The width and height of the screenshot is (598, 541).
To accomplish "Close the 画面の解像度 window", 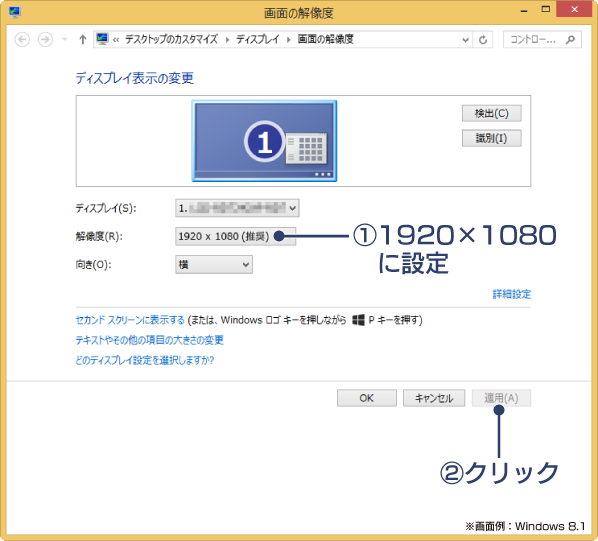I will pos(574,10).
